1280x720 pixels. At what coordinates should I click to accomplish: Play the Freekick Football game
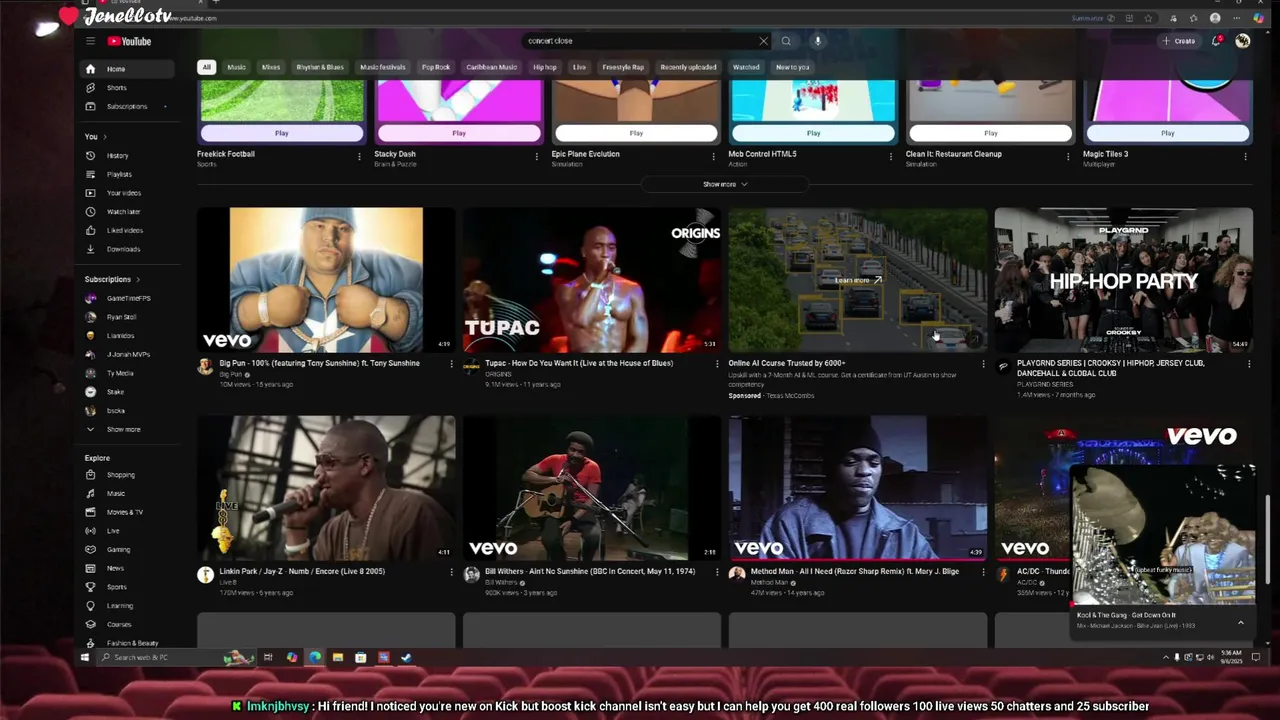282,133
